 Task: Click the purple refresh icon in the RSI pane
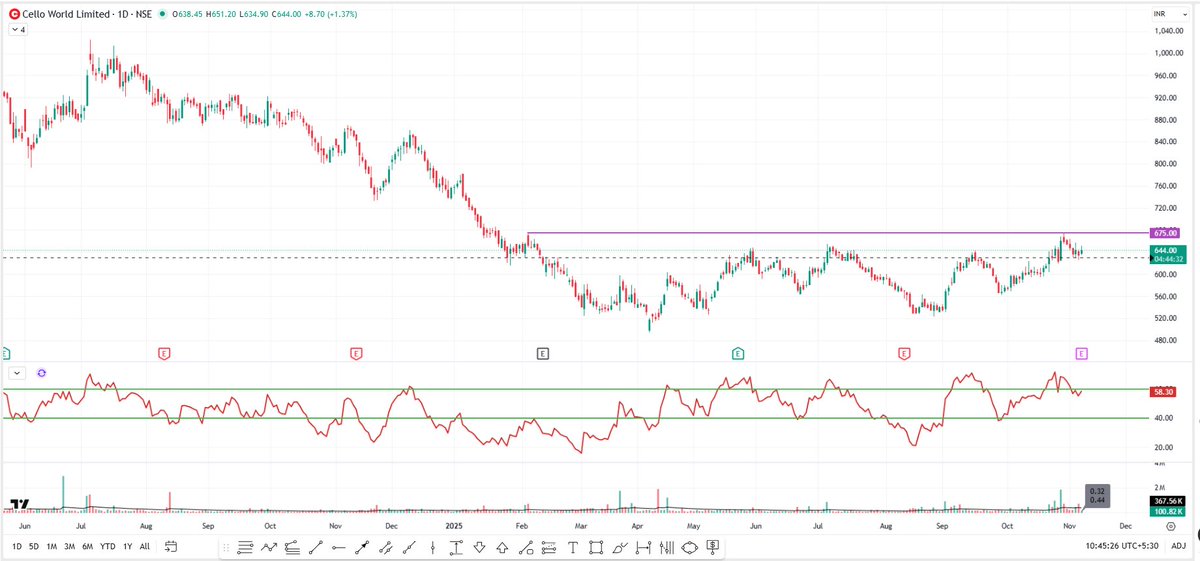tap(42, 372)
